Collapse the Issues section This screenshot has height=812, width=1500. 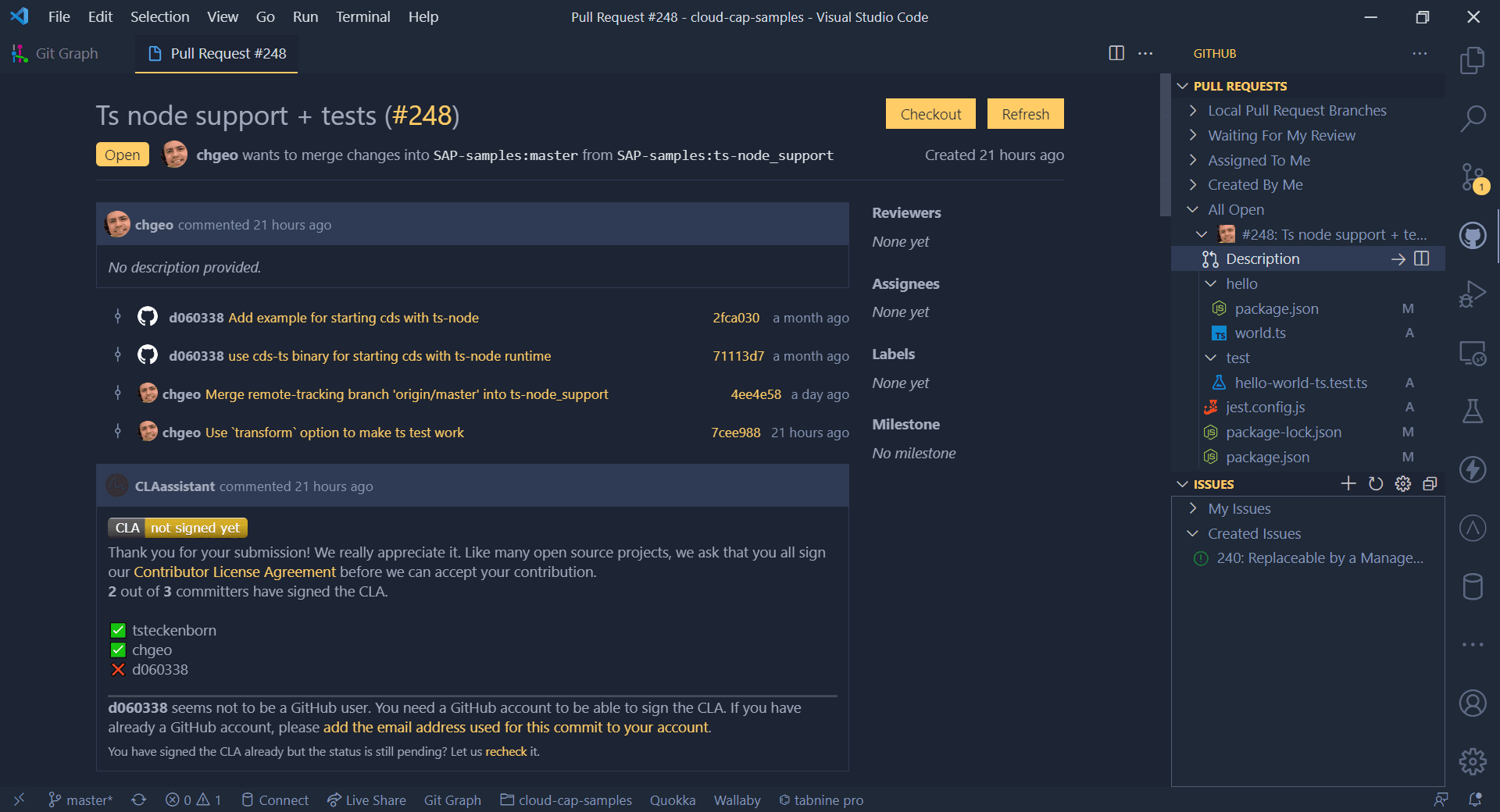(1182, 484)
